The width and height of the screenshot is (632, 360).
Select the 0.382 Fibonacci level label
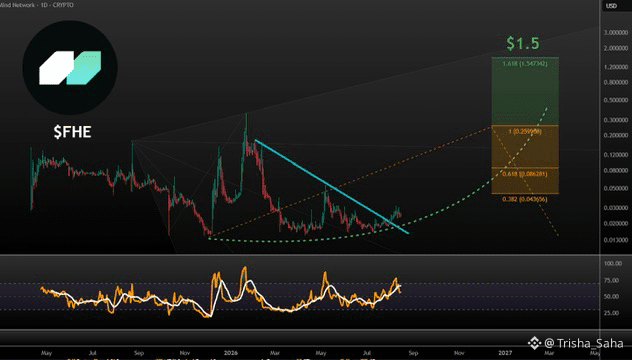525,199
